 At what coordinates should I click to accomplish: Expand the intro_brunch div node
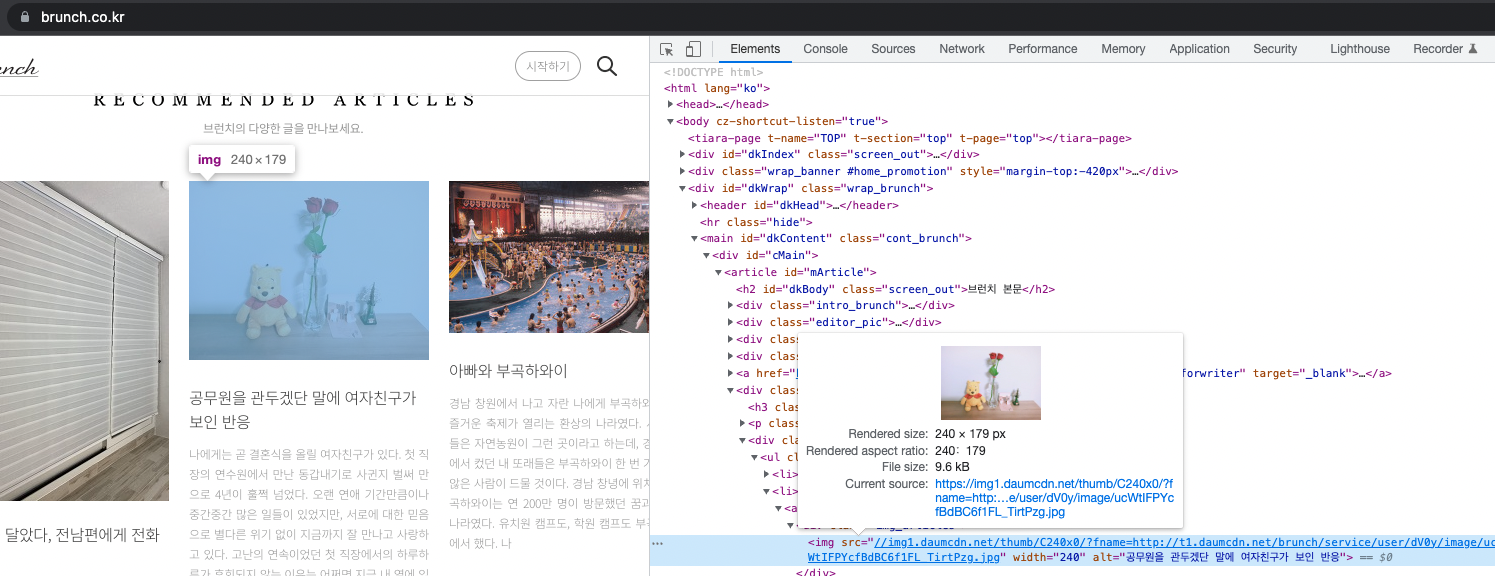pos(729,305)
